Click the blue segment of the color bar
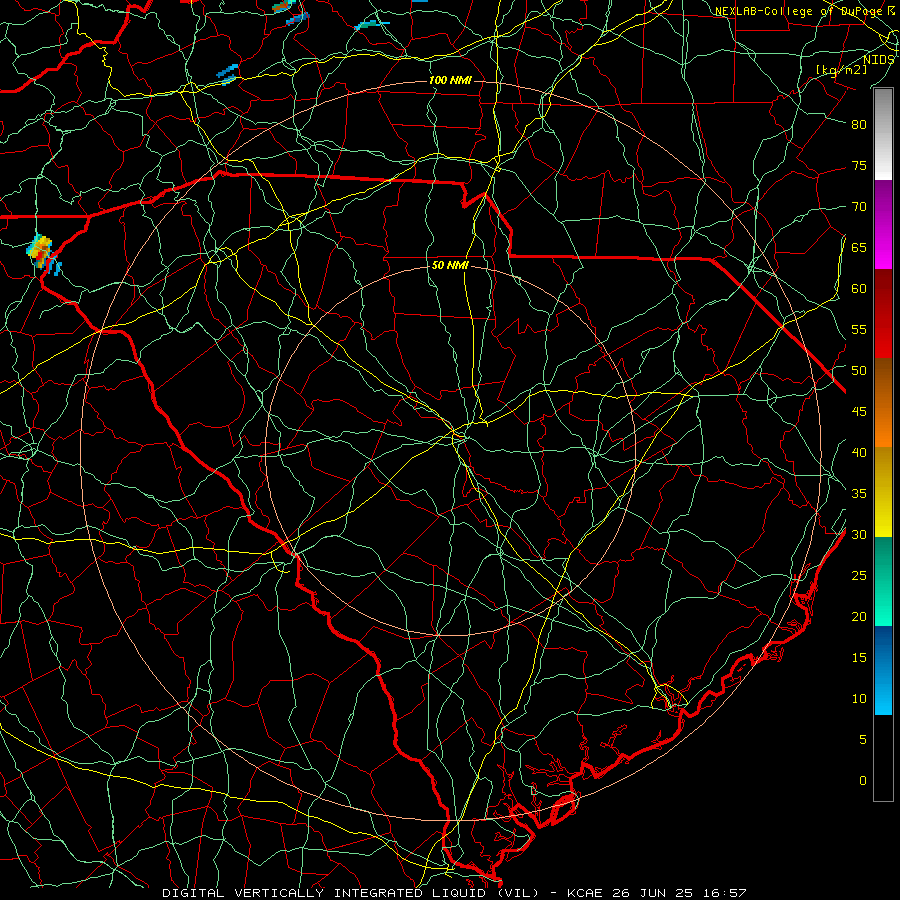The width and height of the screenshot is (900, 900). 883,670
